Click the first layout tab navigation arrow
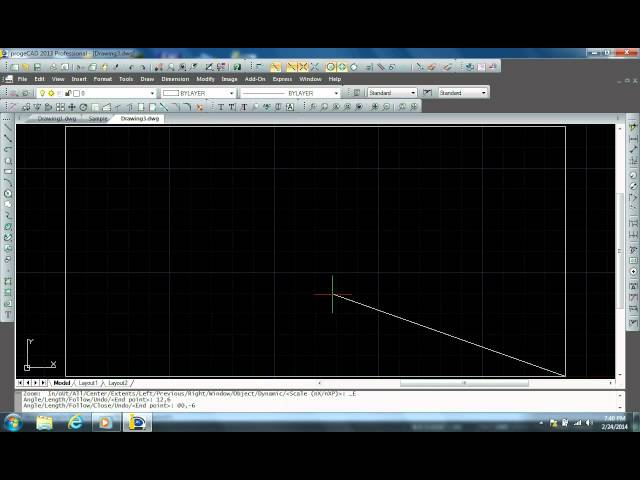Viewport: 640px width, 480px height. point(20,383)
